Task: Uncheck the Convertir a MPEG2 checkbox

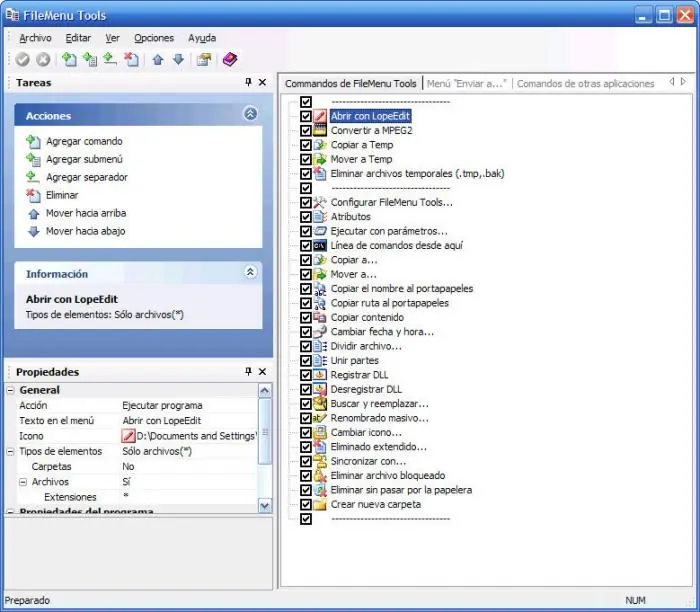Action: coord(306,130)
